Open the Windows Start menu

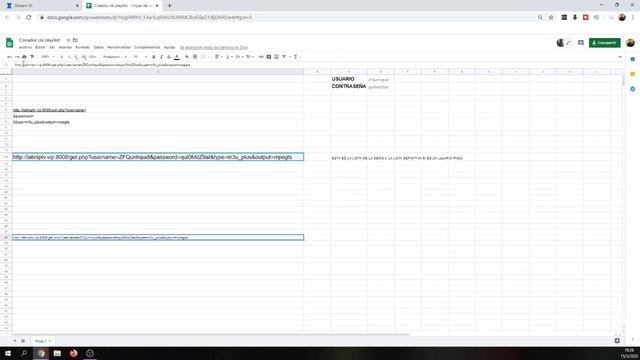pyautogui.click(x=8, y=353)
